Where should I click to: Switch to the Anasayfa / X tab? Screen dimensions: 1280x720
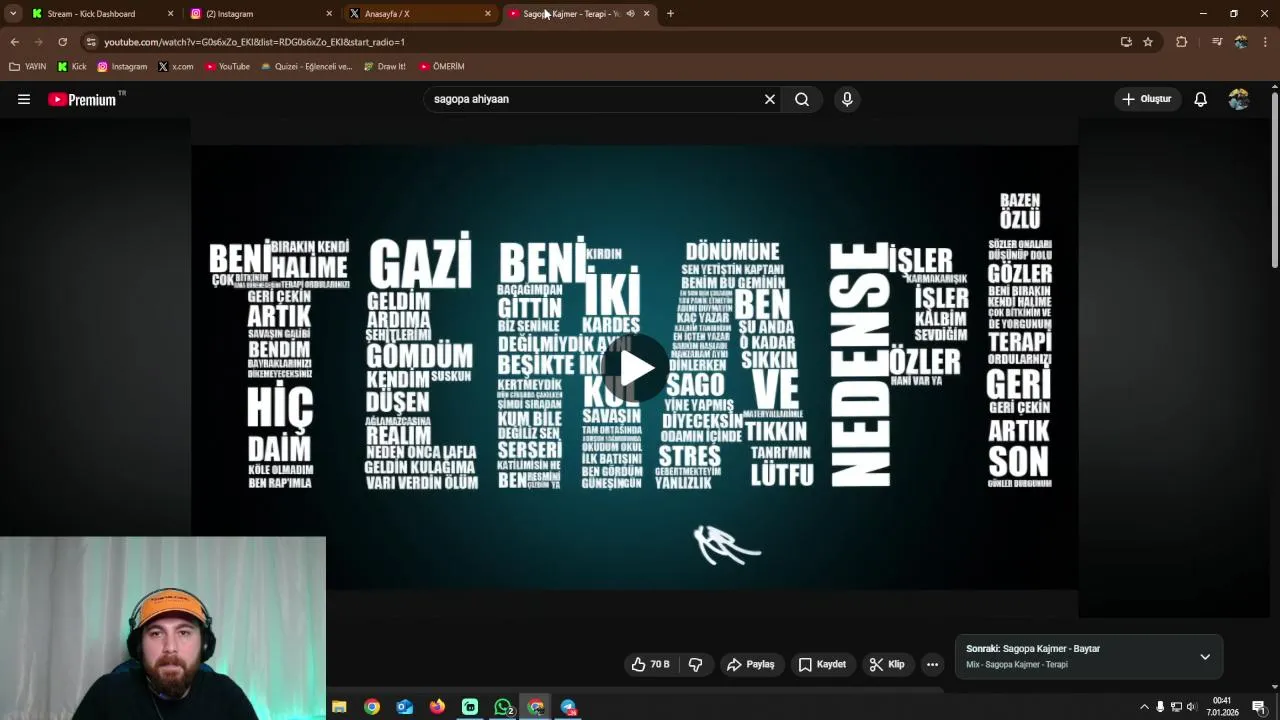pos(420,14)
